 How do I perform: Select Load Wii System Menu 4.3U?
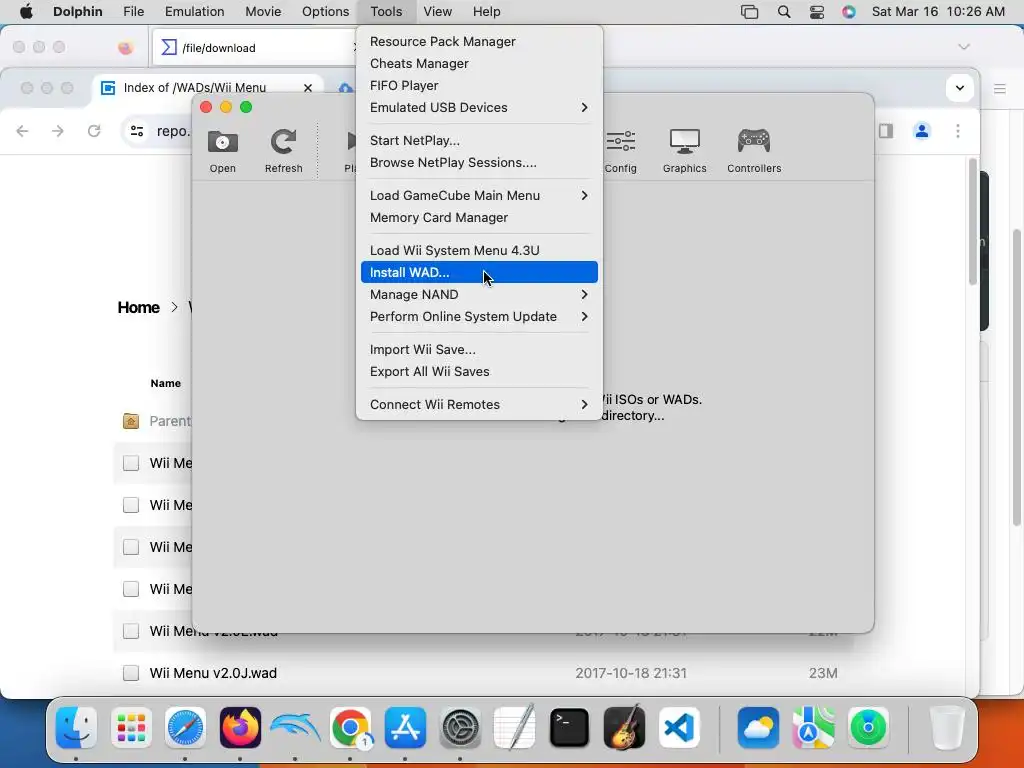tap(479, 250)
